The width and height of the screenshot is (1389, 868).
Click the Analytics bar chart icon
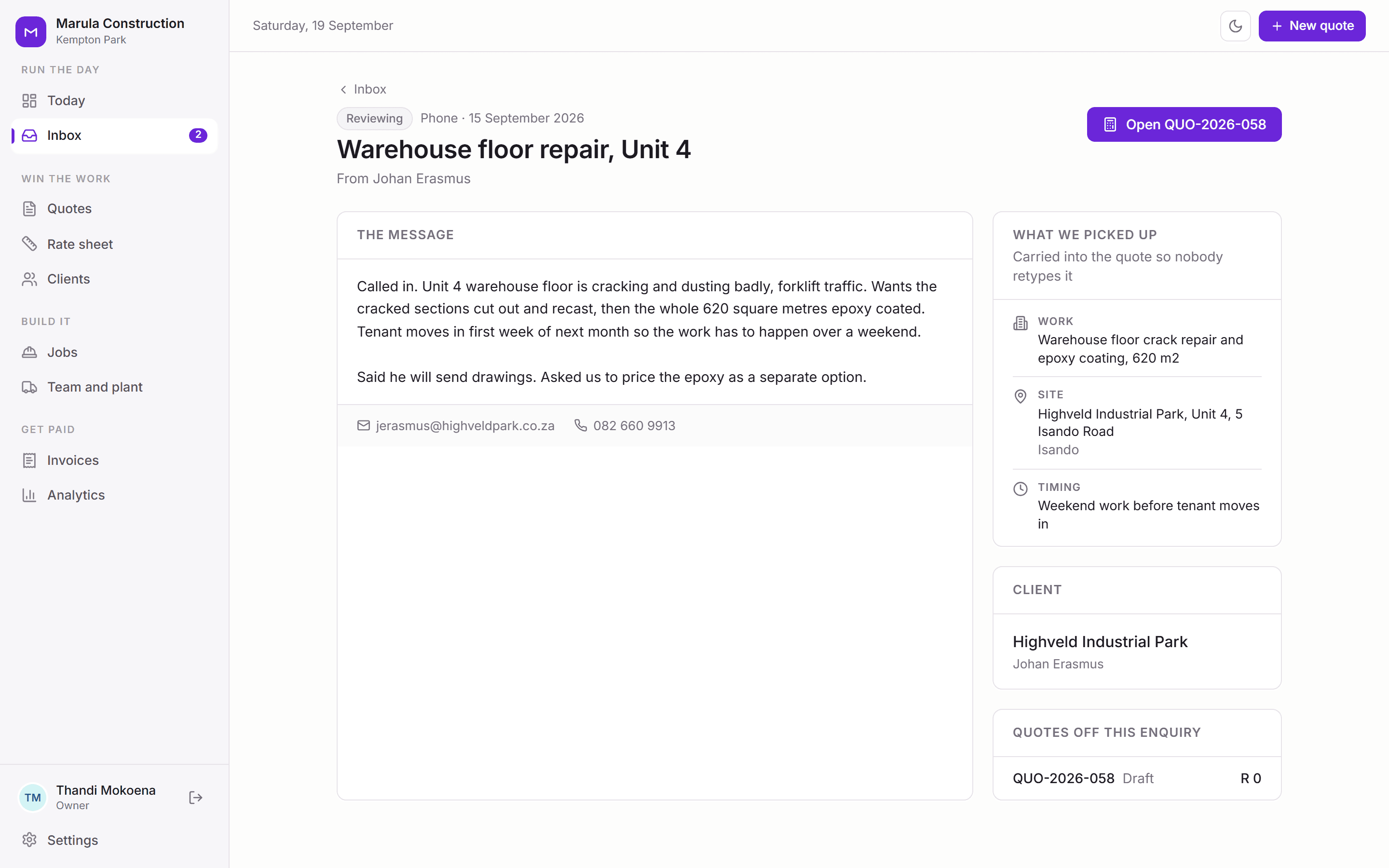(x=29, y=495)
